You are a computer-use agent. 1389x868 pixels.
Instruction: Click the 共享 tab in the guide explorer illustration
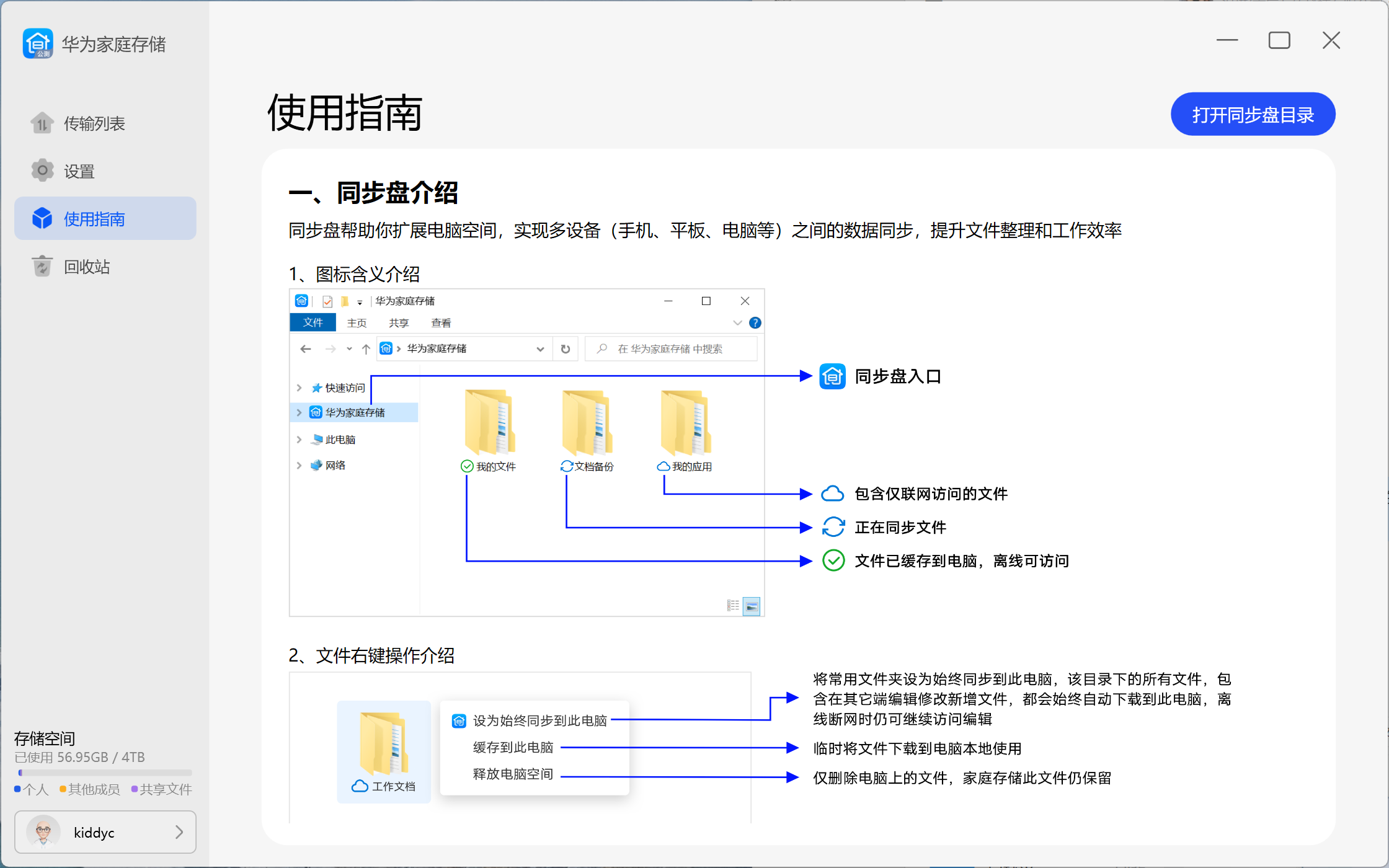[399, 323]
